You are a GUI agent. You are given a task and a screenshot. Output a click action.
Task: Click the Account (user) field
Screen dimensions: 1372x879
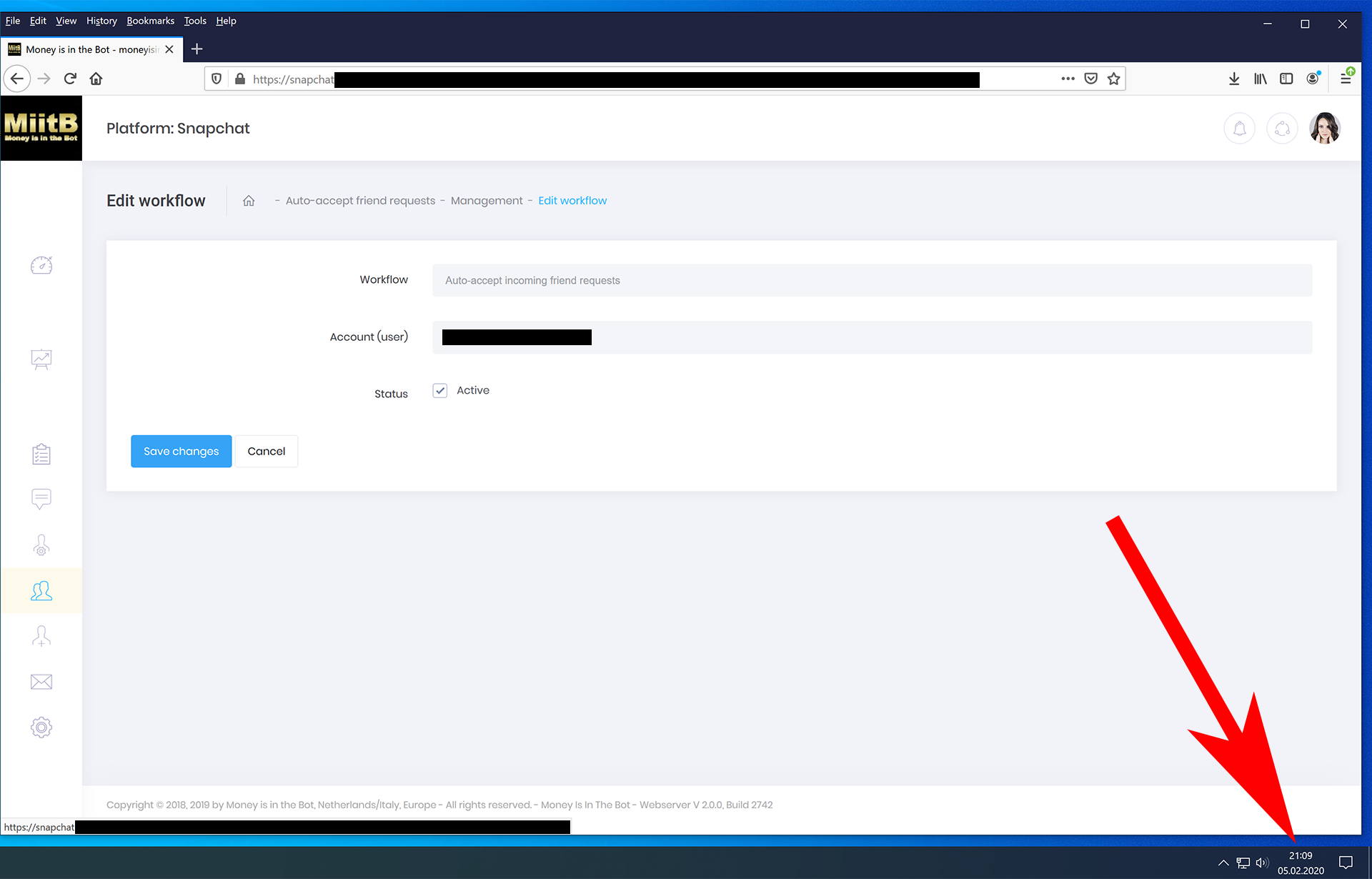click(x=872, y=337)
